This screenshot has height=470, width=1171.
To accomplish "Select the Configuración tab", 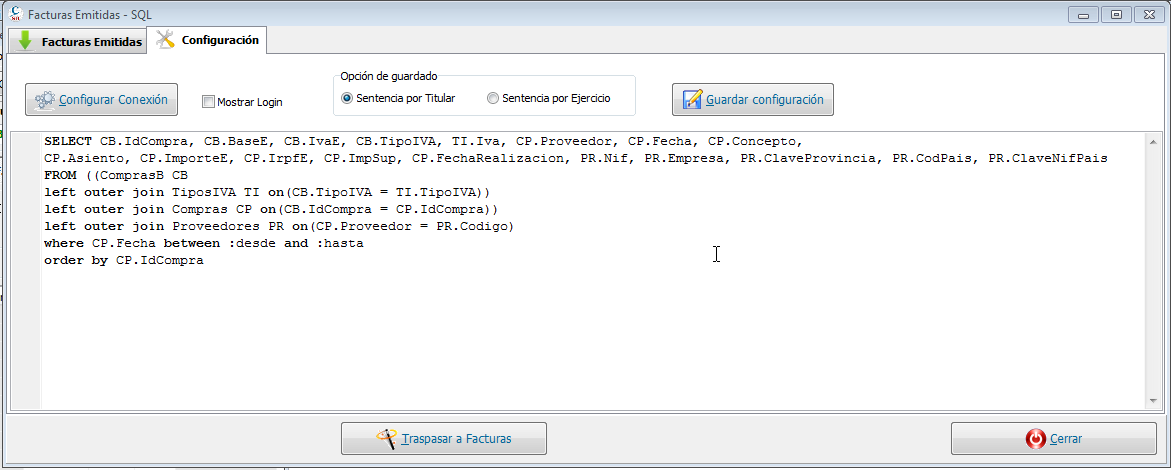I will tap(206, 40).
